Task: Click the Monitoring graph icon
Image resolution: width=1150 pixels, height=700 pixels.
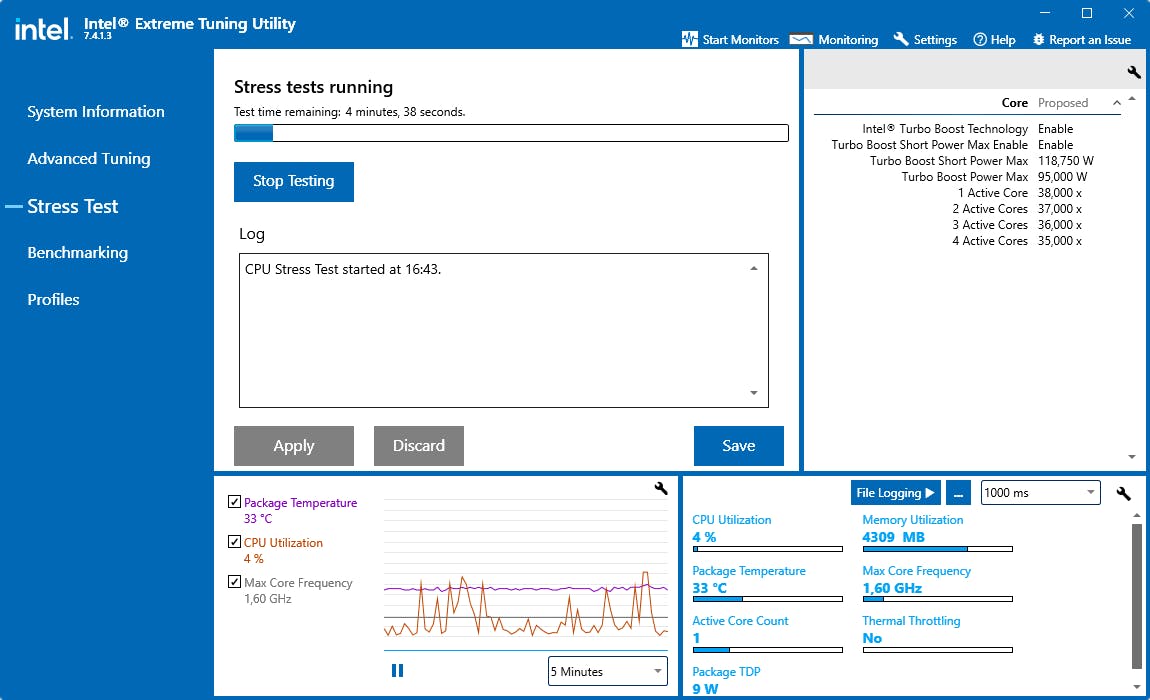Action: tap(801, 40)
